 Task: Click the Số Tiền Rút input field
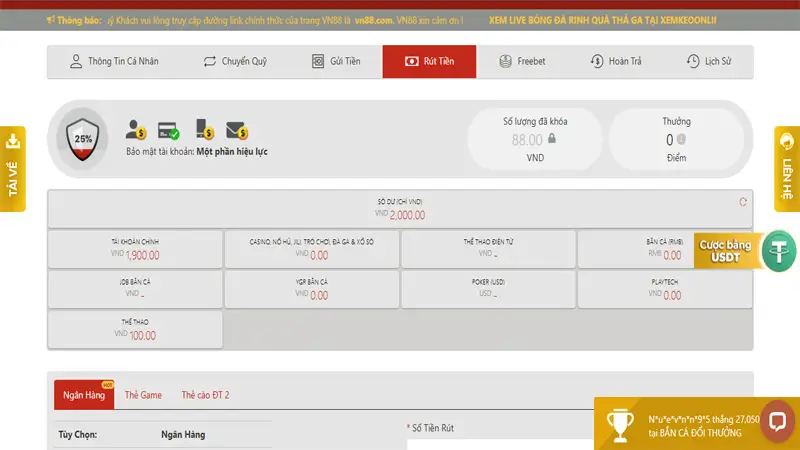click(x=500, y=444)
